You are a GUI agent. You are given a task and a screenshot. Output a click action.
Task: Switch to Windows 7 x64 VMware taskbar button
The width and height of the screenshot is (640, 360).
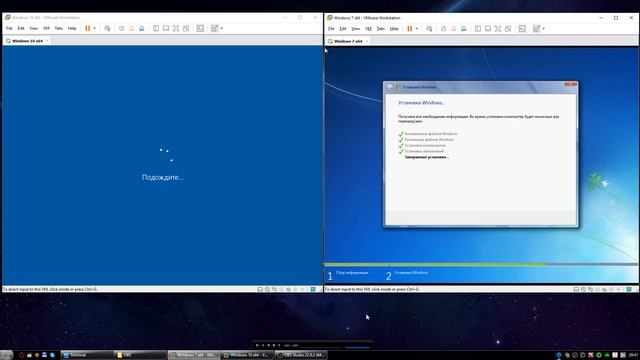194,355
